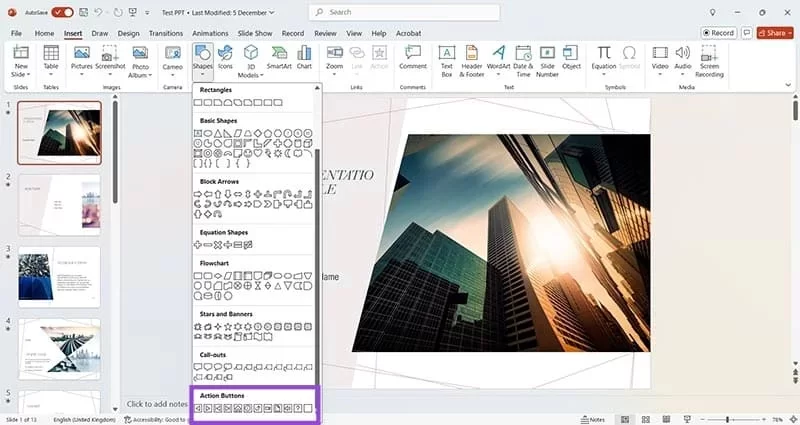This screenshot has height=425, width=800.
Task: Click the Comment icon in the ribbon
Action: (413, 58)
